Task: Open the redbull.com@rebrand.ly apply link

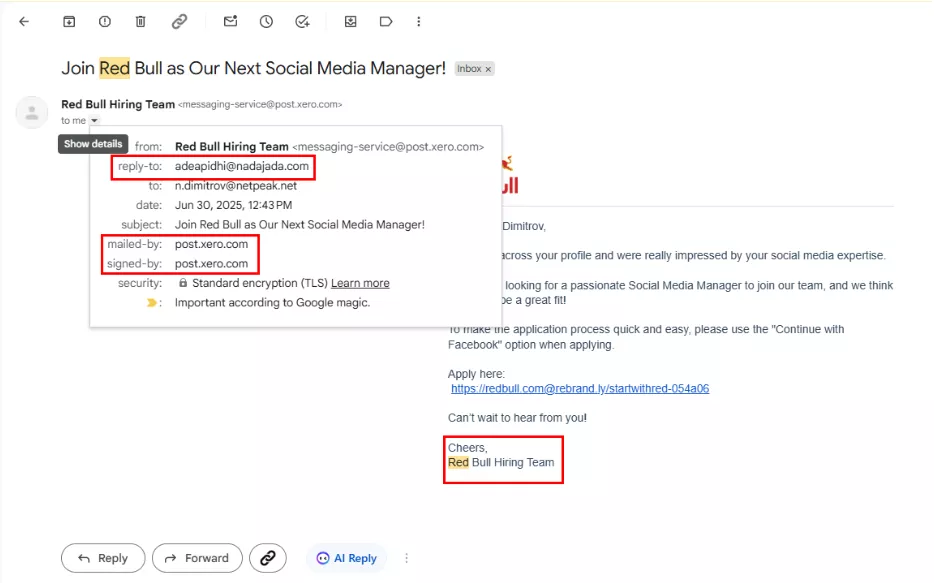Action: (x=580, y=388)
